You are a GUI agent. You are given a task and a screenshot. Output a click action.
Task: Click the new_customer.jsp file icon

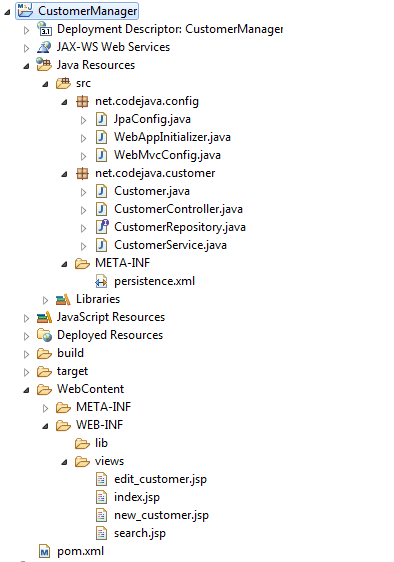[101, 515]
